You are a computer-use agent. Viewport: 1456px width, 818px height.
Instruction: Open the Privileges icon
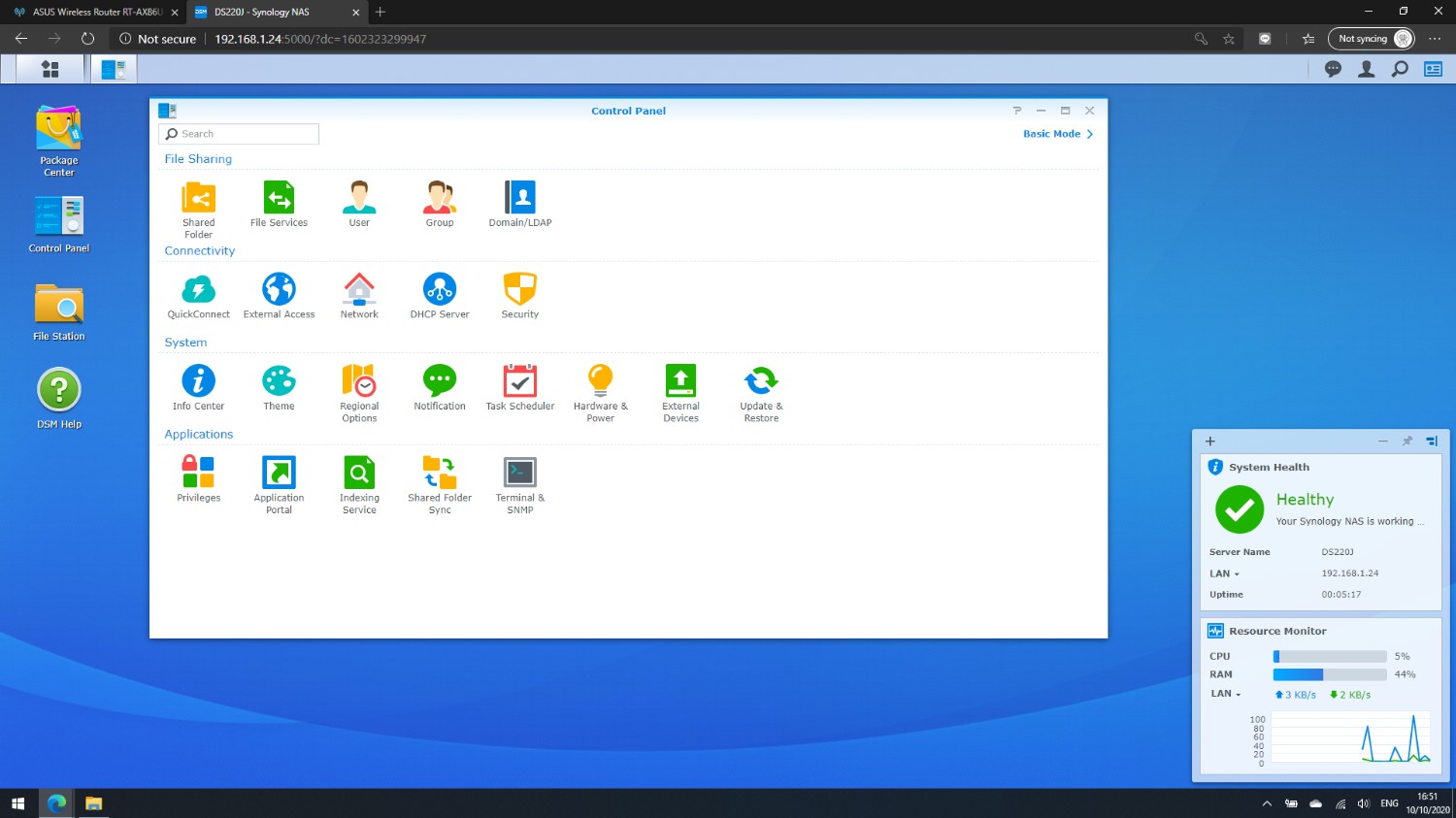pos(198,479)
